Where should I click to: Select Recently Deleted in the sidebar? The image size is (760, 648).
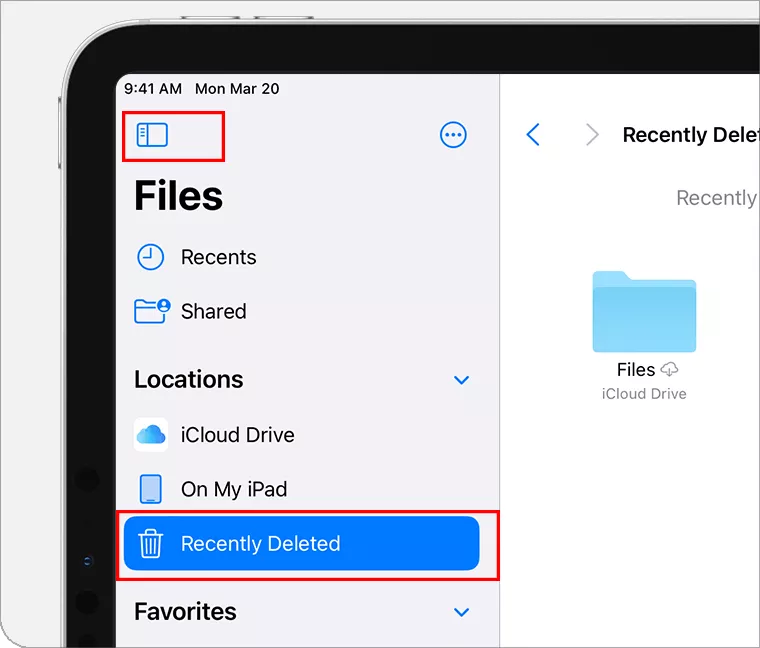(x=301, y=543)
